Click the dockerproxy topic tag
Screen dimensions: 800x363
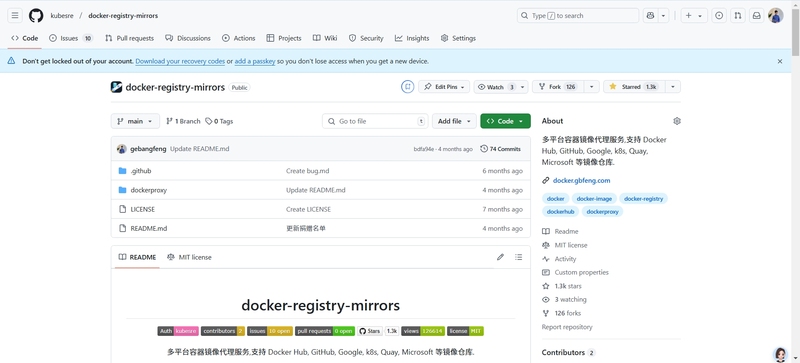tap(603, 211)
